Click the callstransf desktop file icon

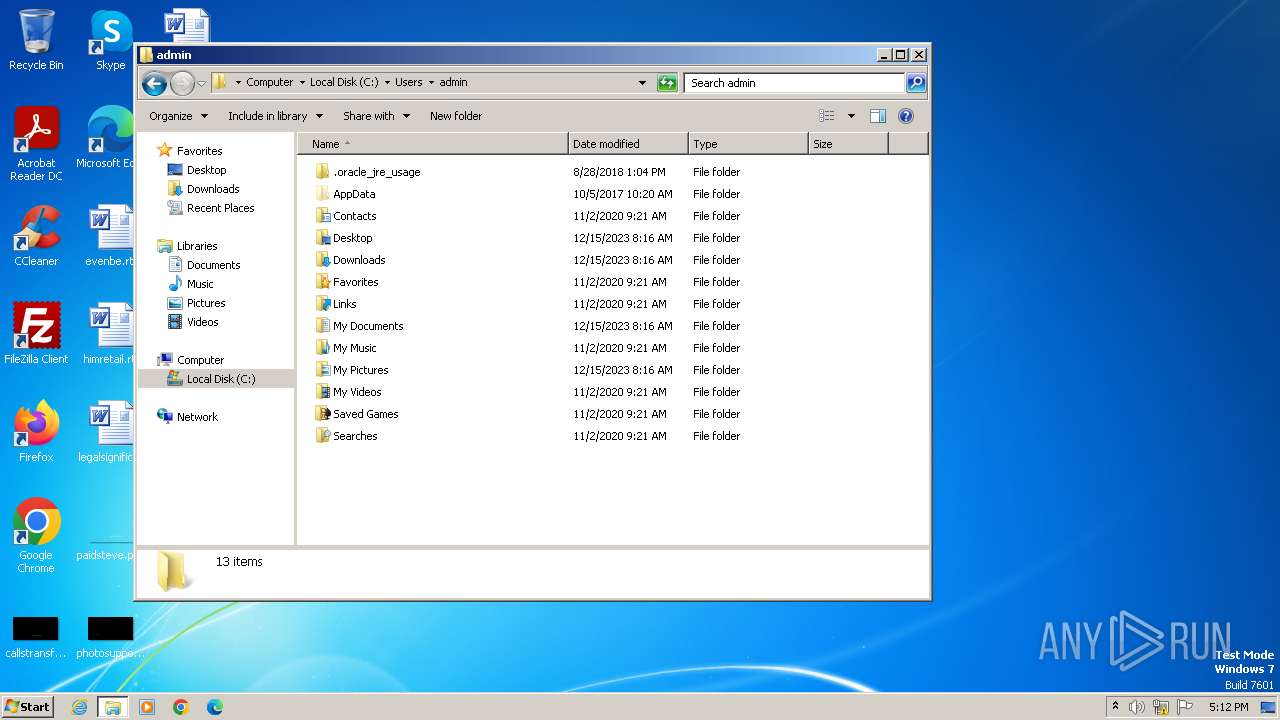(36, 637)
